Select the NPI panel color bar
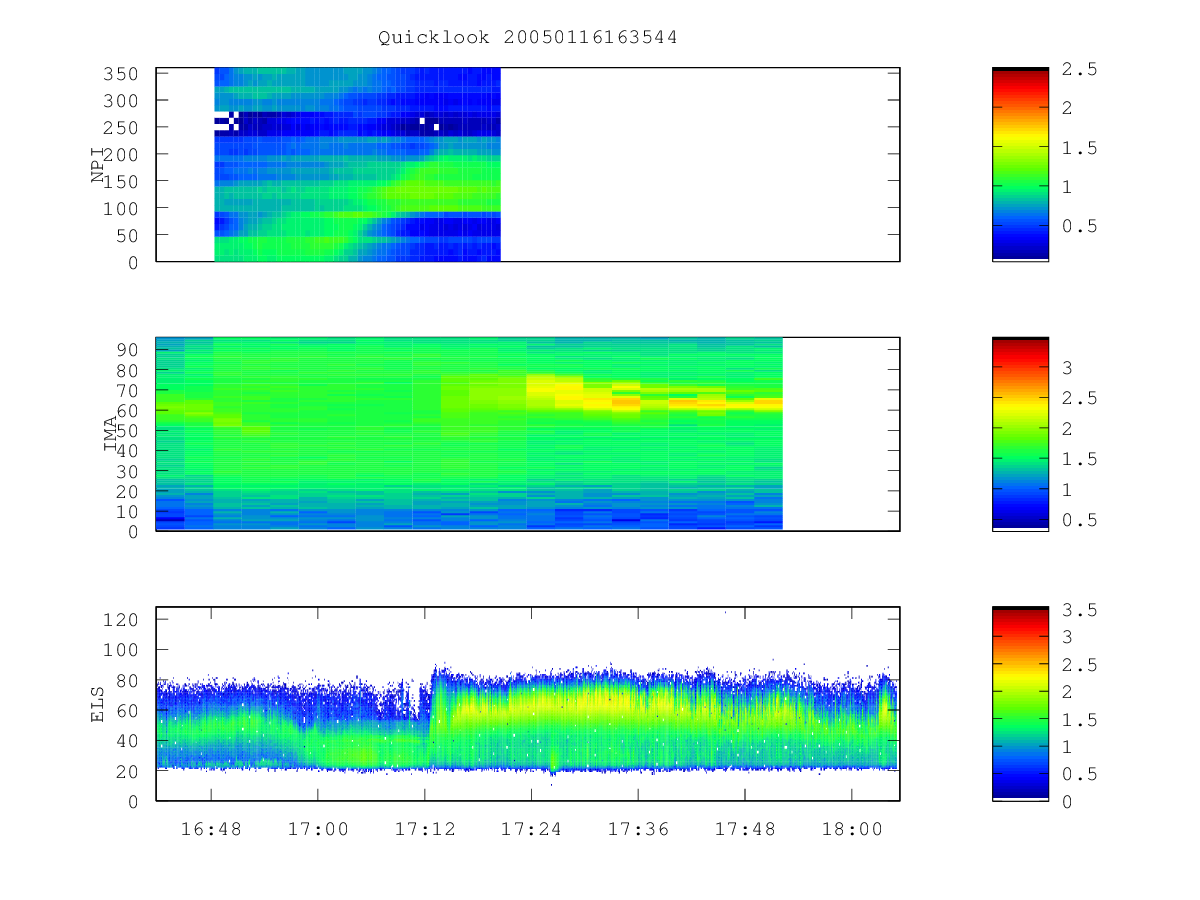Viewport: 1200px width, 900px height. 1020,164
